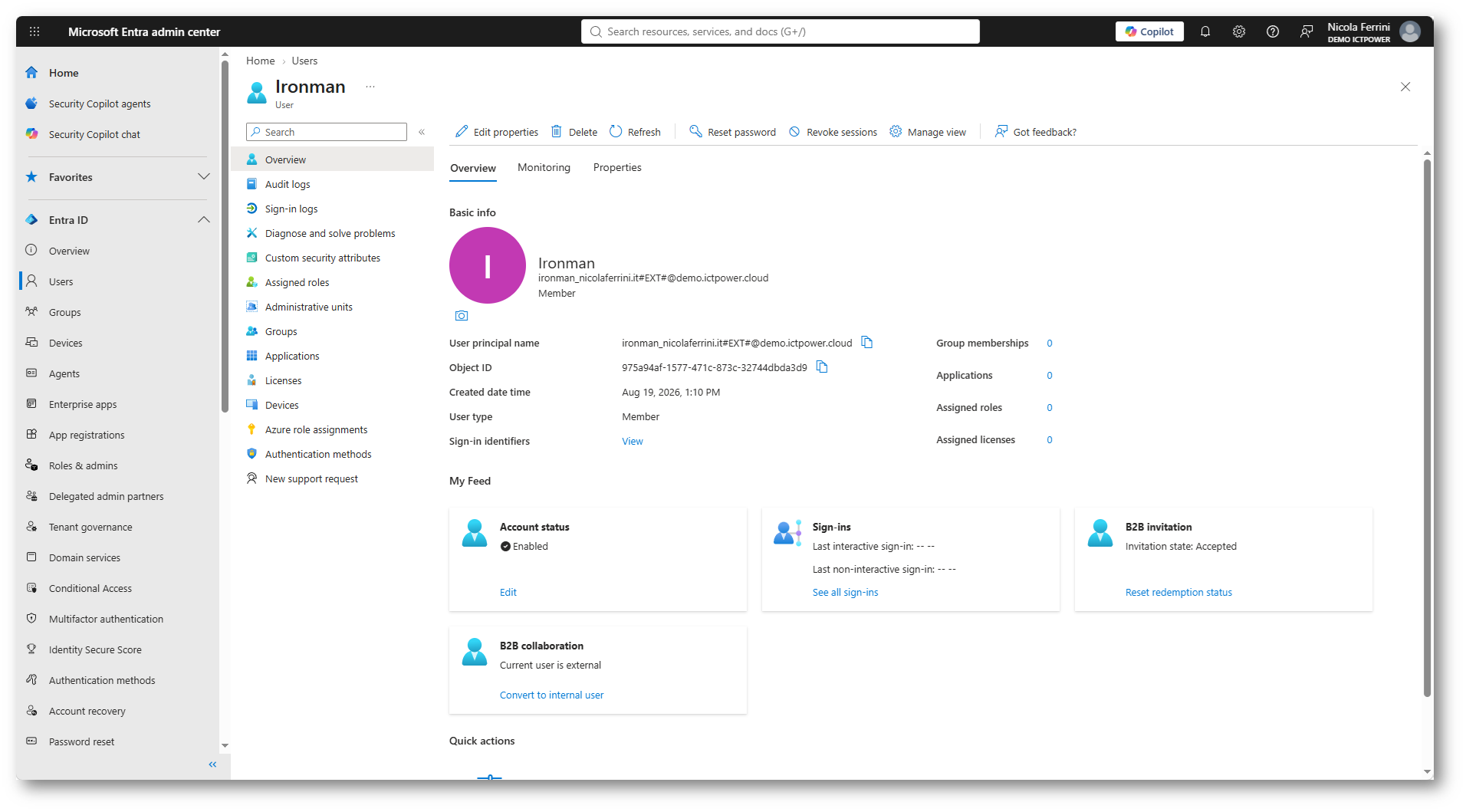The width and height of the screenshot is (1466, 812).
Task: Click the Reset password key icon
Action: (x=695, y=131)
